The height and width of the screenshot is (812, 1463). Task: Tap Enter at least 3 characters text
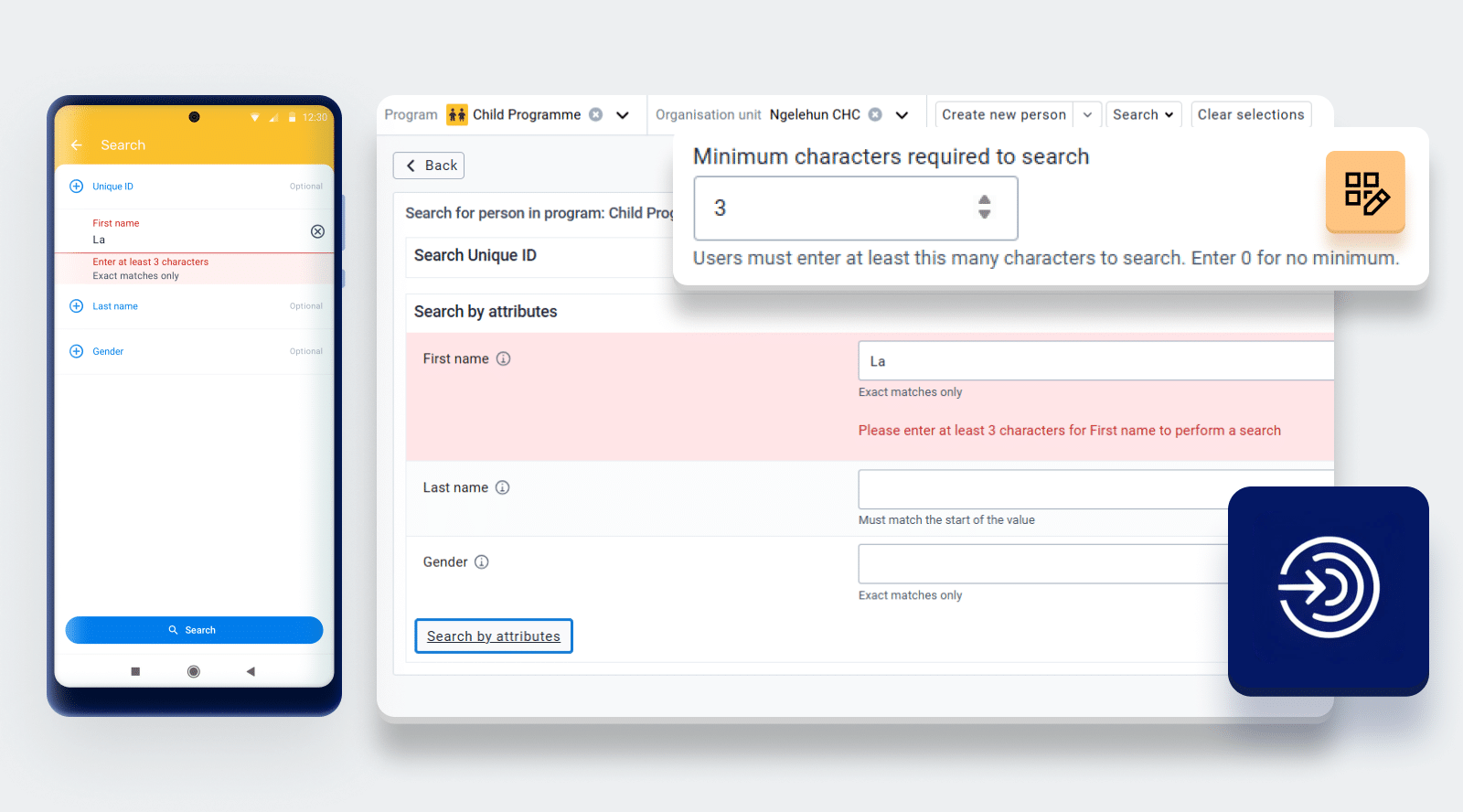151,262
